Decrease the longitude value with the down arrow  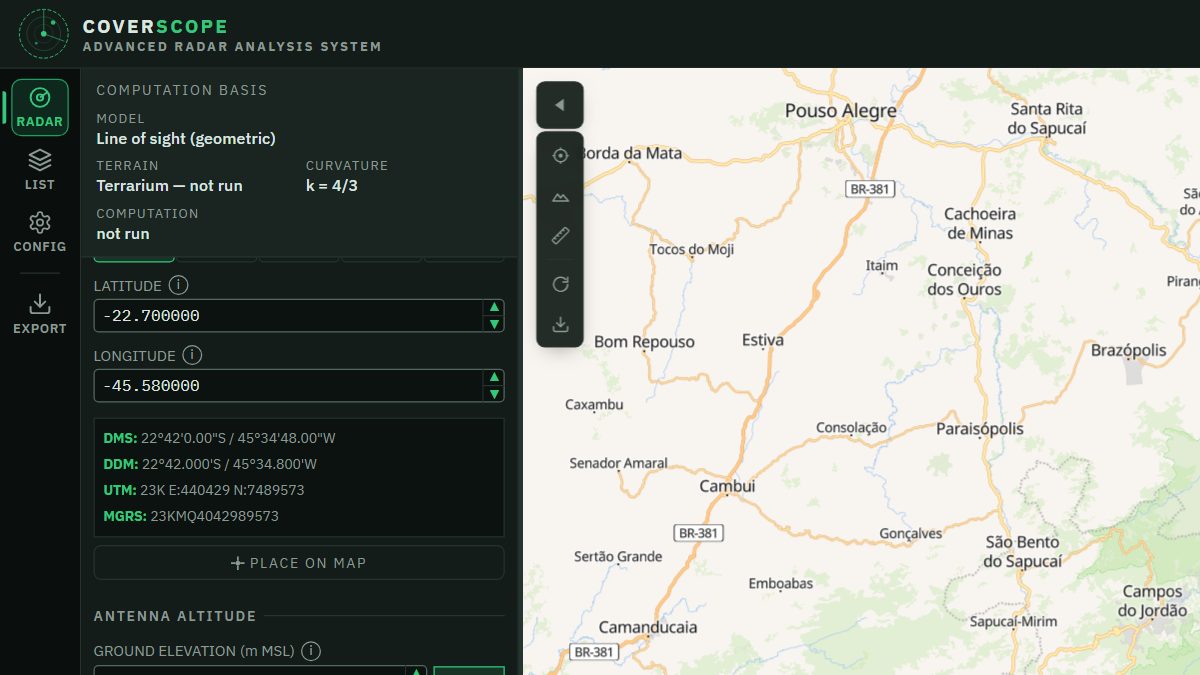[493, 394]
